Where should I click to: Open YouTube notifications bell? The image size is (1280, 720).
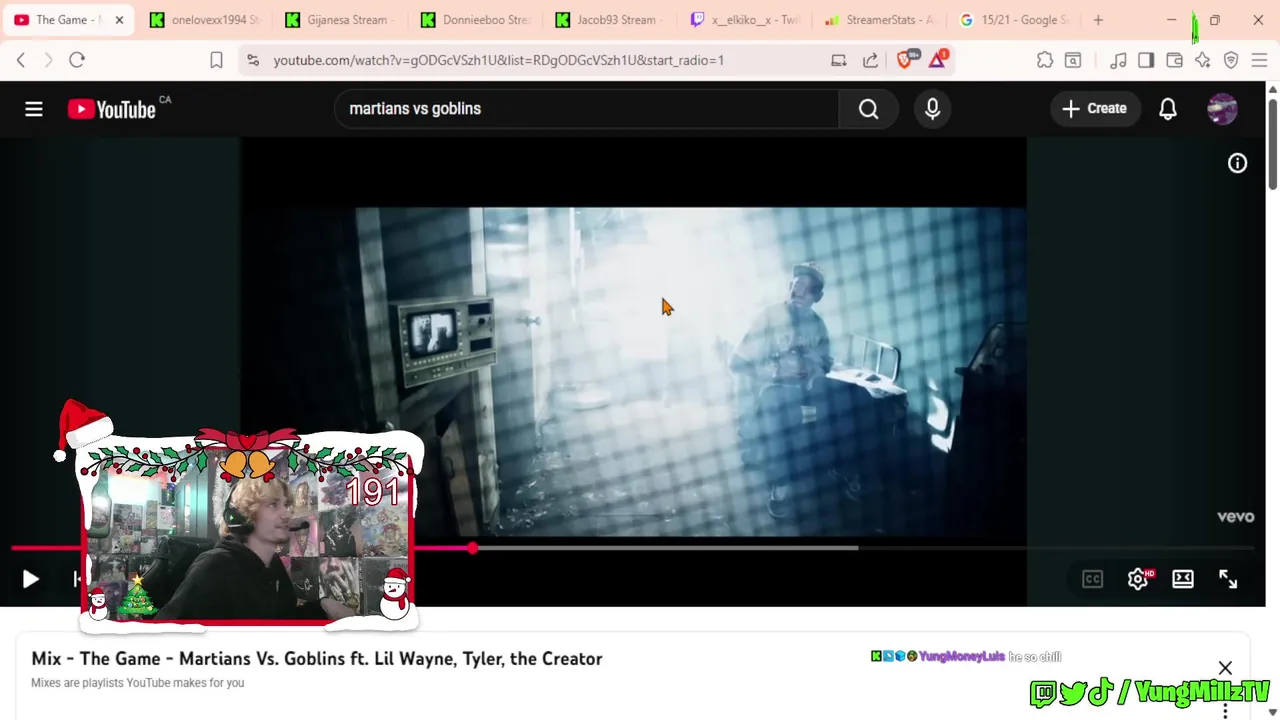pos(1167,109)
